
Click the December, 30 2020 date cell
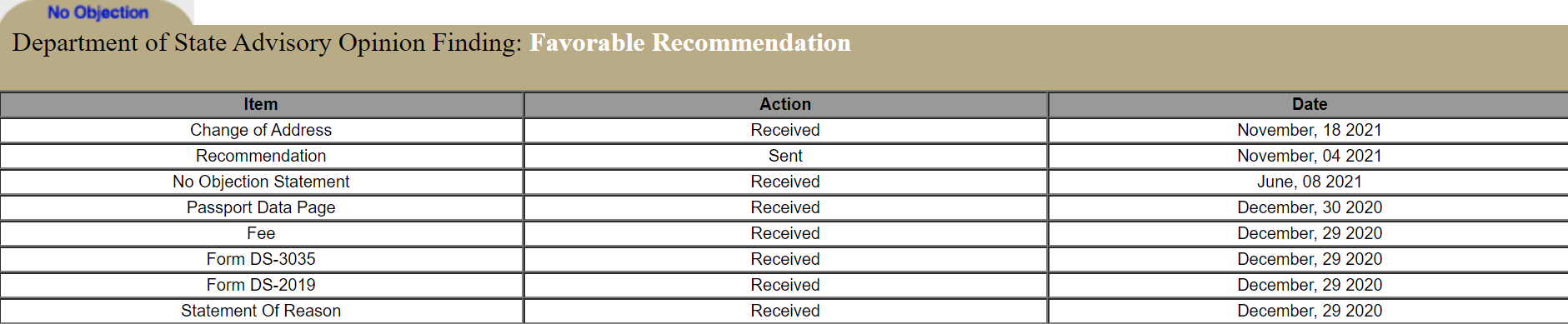point(1309,207)
